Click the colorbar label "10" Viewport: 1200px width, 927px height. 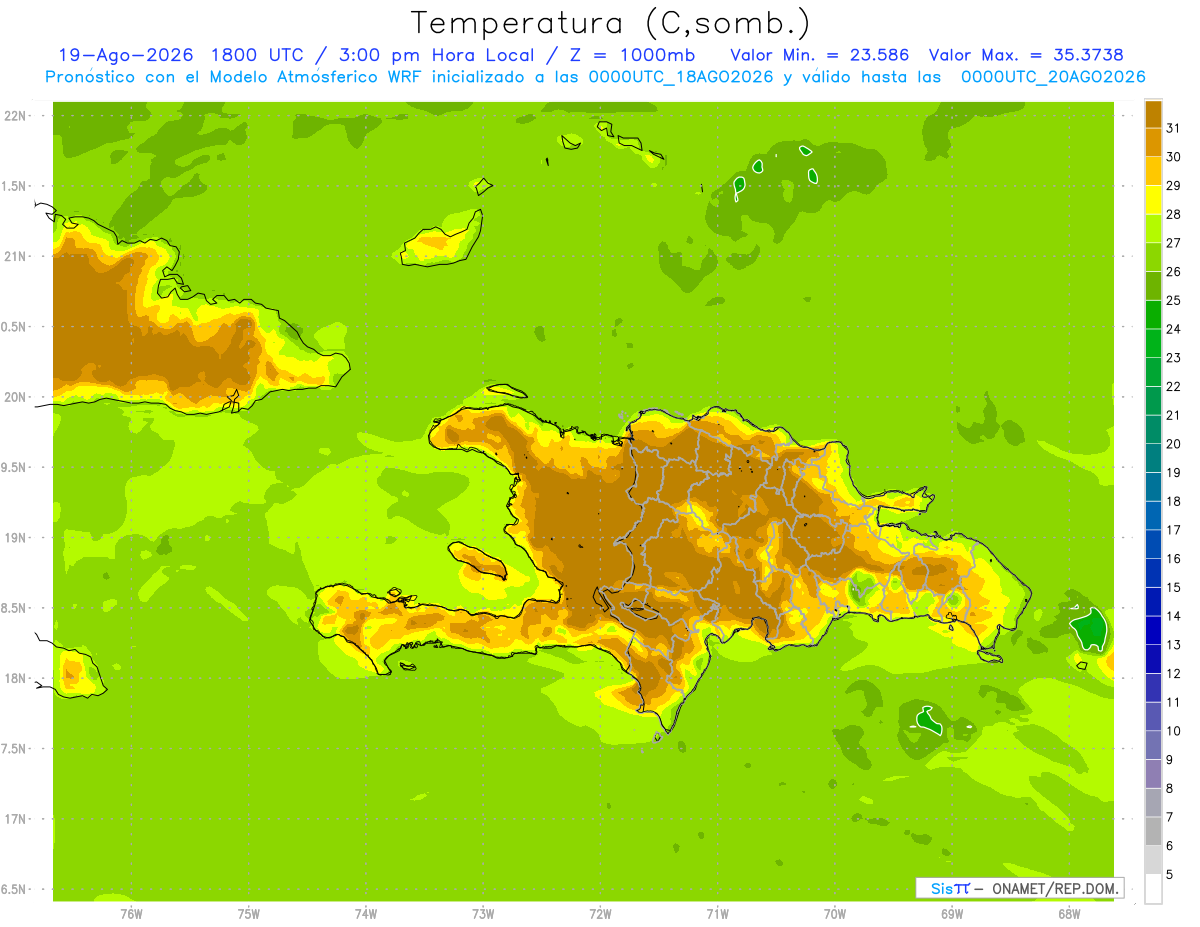click(x=1173, y=731)
